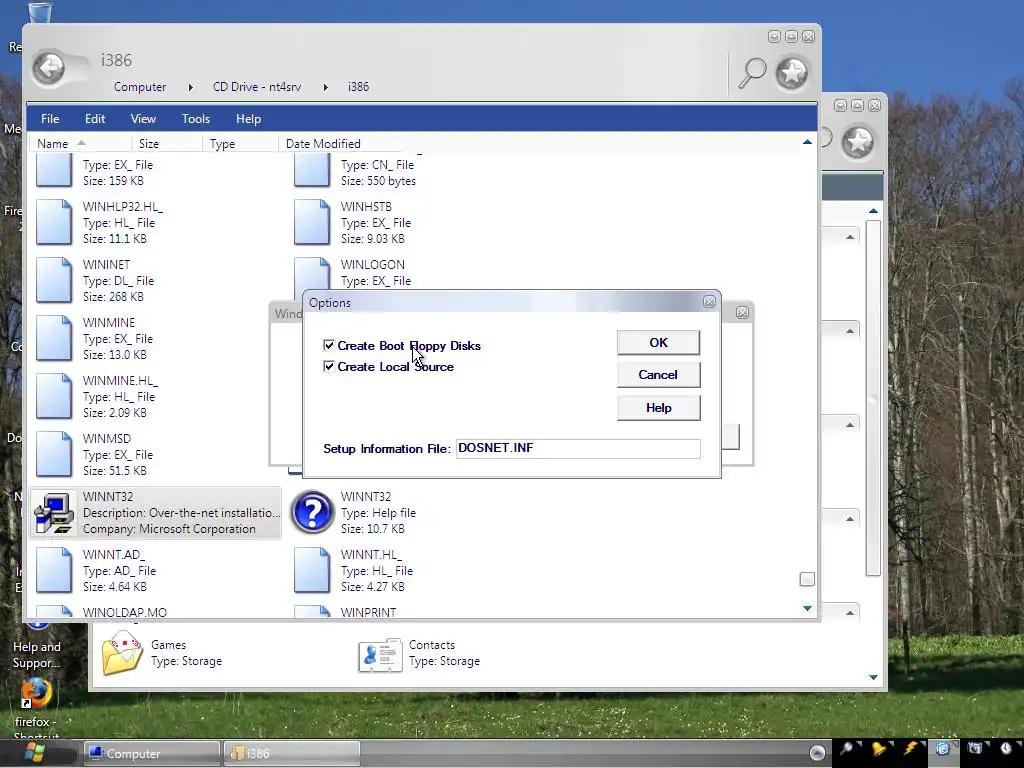Open the Help menu in the menu bar
Screen dimensions: 1024x768
(x=248, y=119)
